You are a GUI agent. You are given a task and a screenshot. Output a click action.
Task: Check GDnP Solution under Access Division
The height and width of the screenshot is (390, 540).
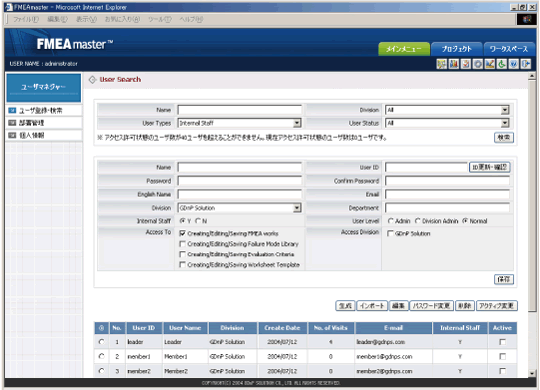[390, 233]
